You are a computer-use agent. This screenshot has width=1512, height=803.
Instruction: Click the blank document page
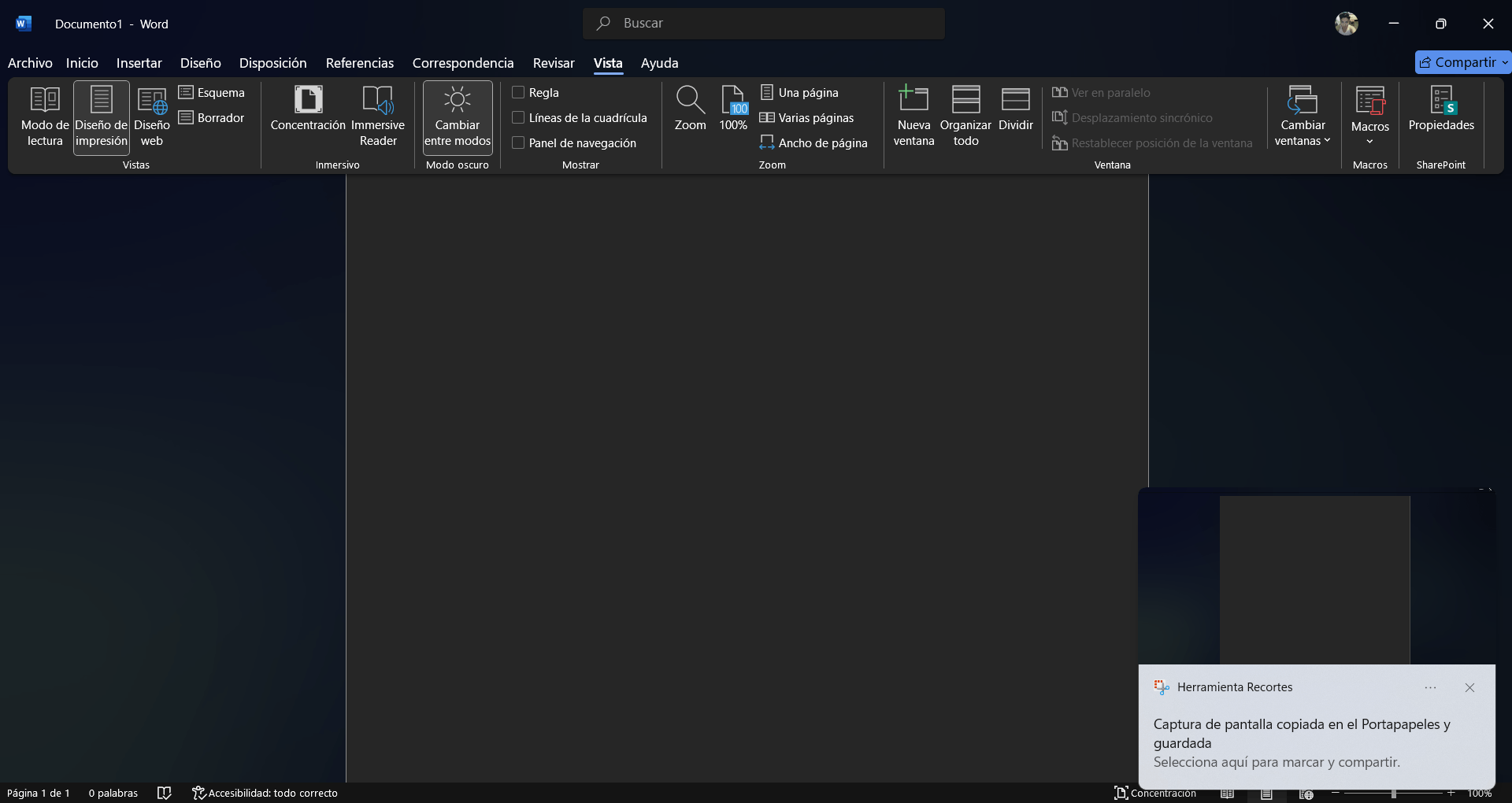(747, 479)
